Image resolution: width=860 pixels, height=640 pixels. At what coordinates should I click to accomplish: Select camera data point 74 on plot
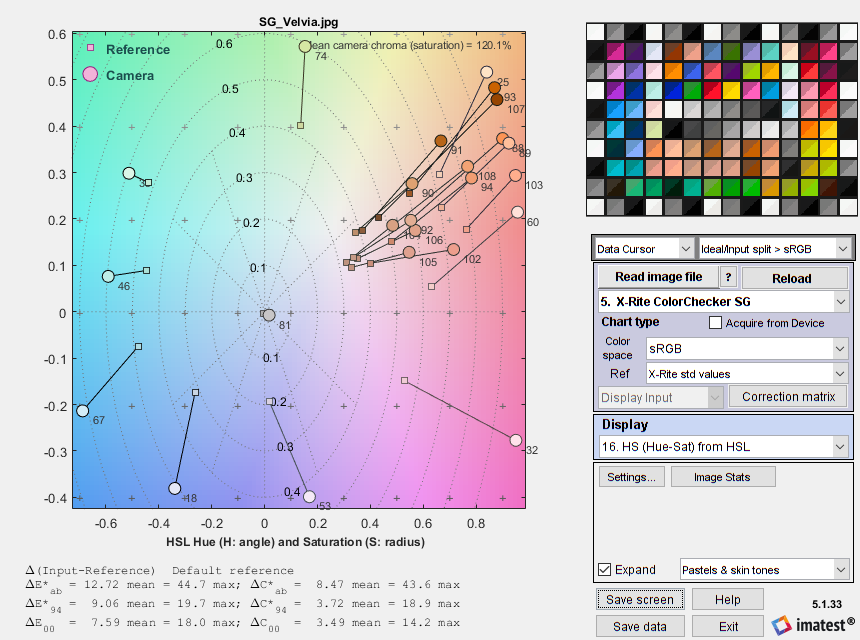coord(305,46)
